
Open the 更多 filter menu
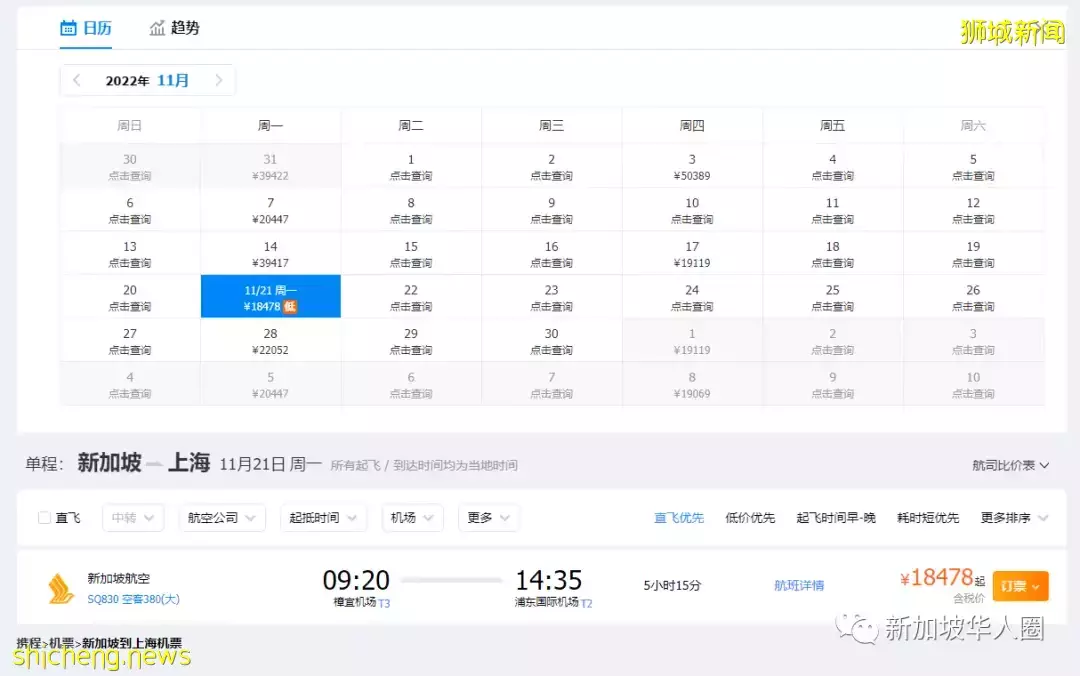pos(487,517)
